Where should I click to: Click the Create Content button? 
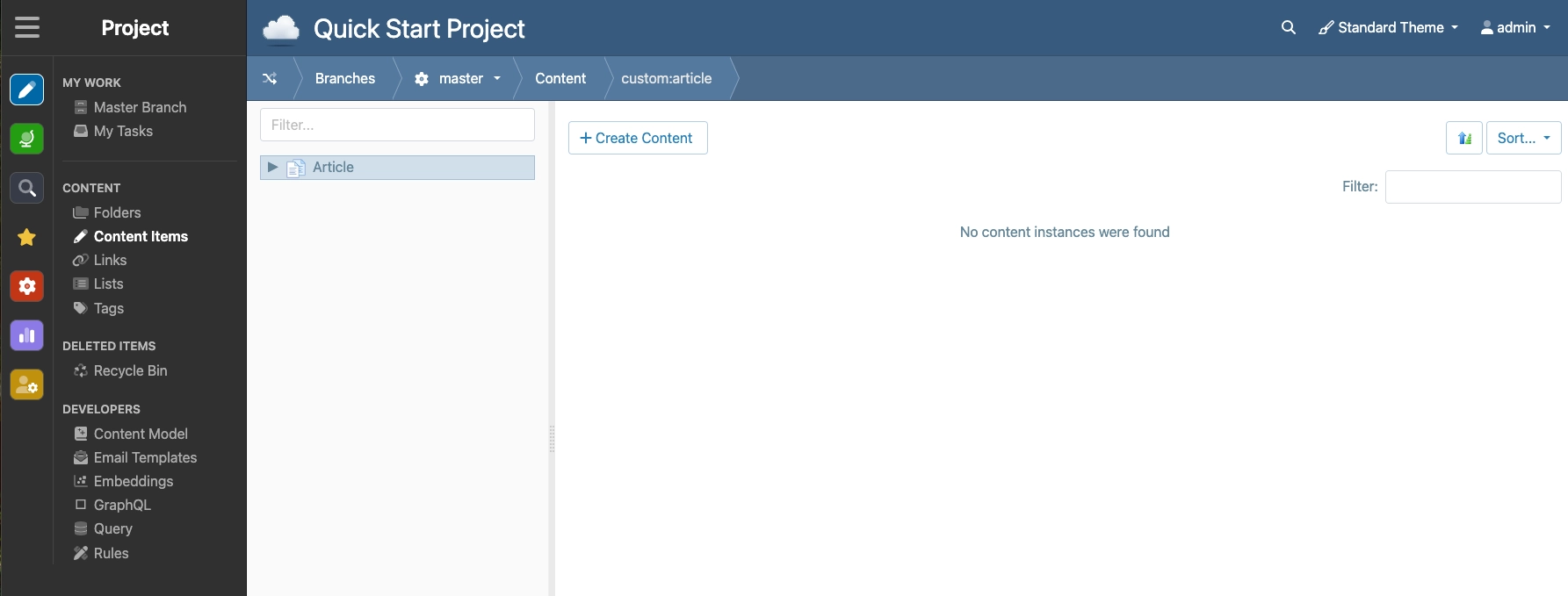coord(638,138)
